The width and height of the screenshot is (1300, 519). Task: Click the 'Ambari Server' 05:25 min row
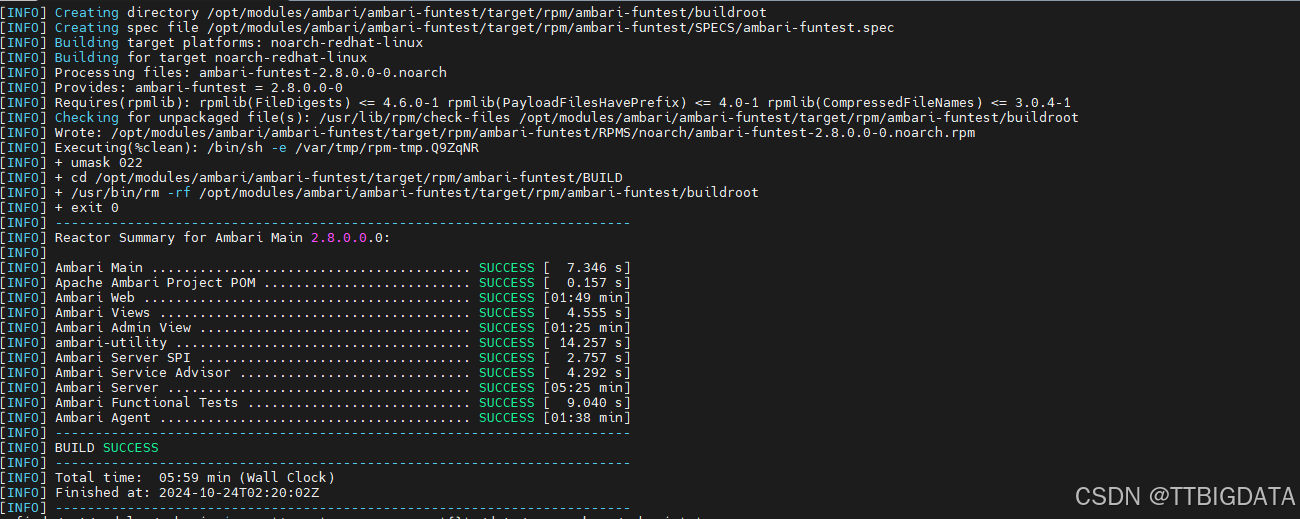pos(315,388)
